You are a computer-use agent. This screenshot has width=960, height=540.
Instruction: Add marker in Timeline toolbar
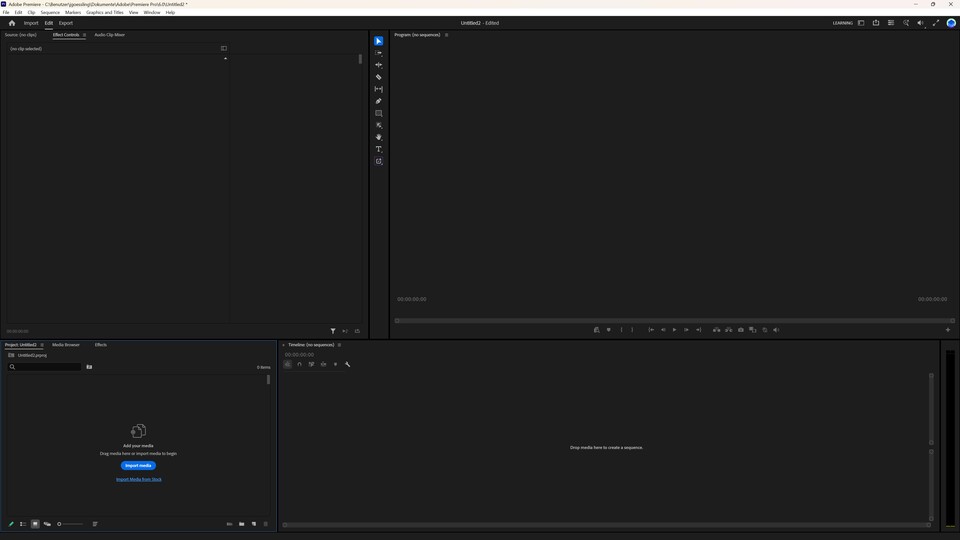[x=336, y=364]
